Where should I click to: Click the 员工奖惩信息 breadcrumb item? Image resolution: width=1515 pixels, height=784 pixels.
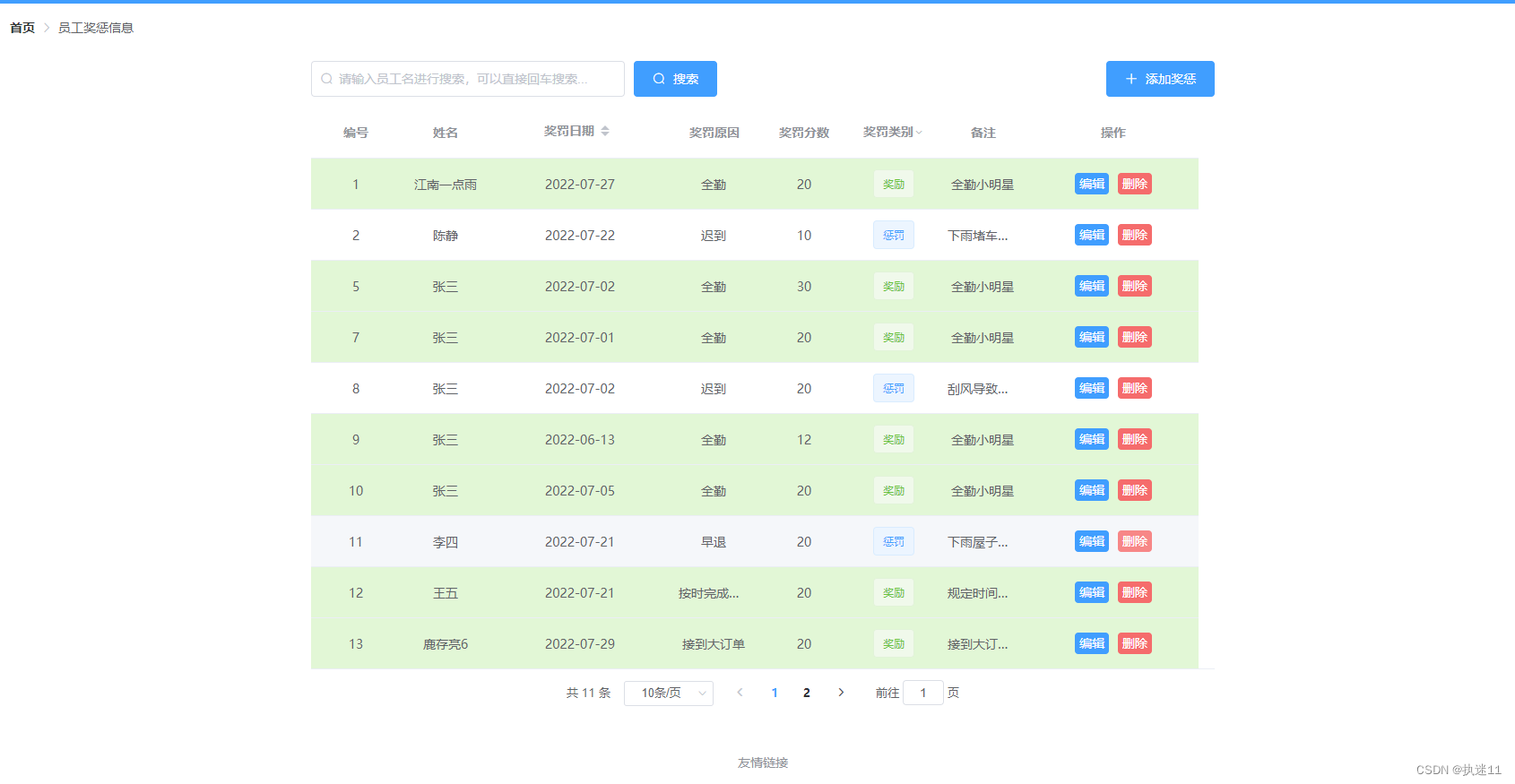tap(96, 28)
